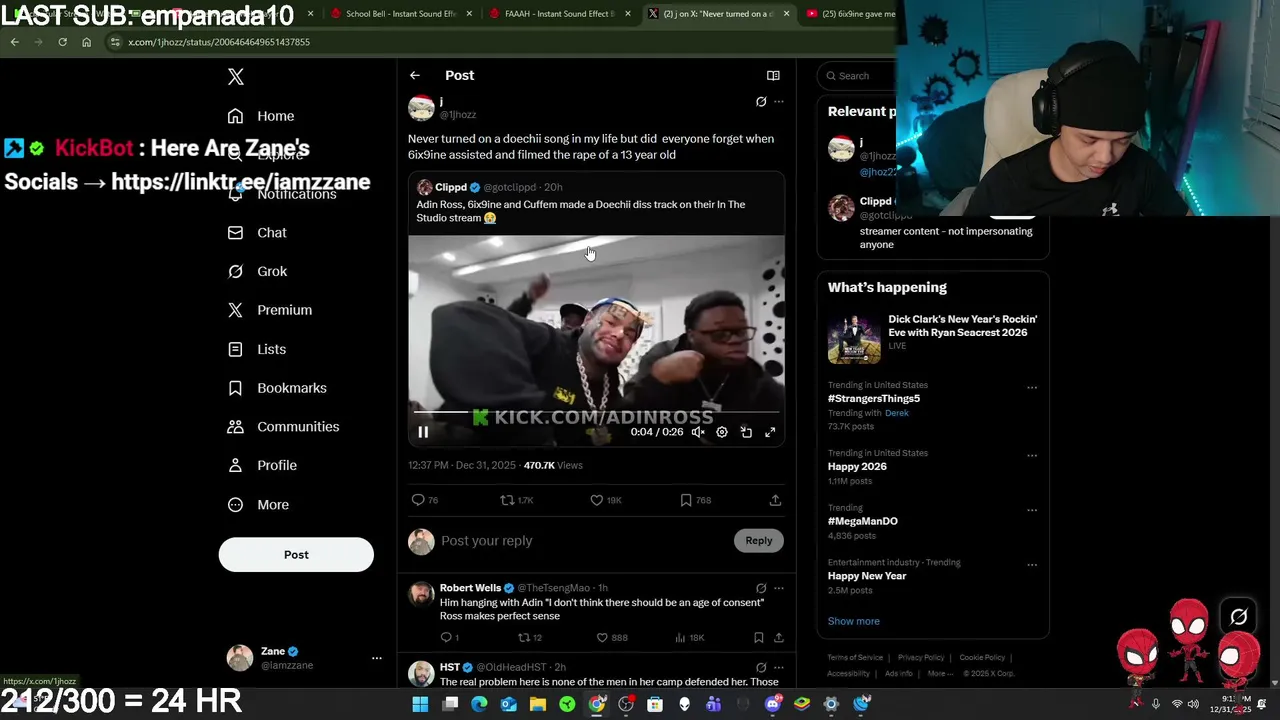This screenshot has height=720, width=1280.
Task: Like Robert Wells reply with 888 likes
Action: click(x=602, y=637)
